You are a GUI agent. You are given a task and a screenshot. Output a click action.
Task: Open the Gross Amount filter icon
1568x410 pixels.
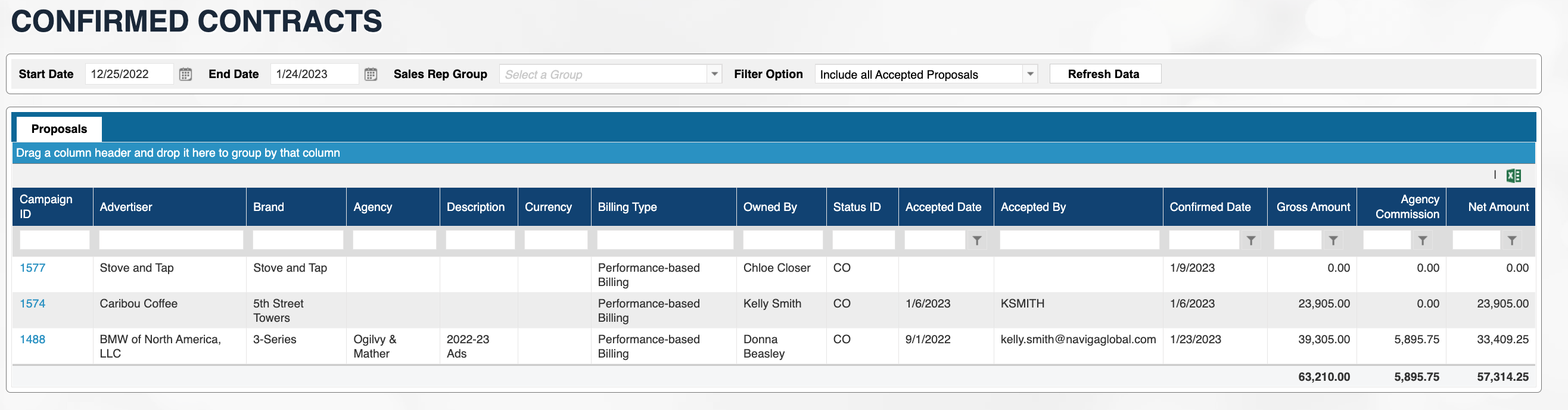(x=1333, y=241)
